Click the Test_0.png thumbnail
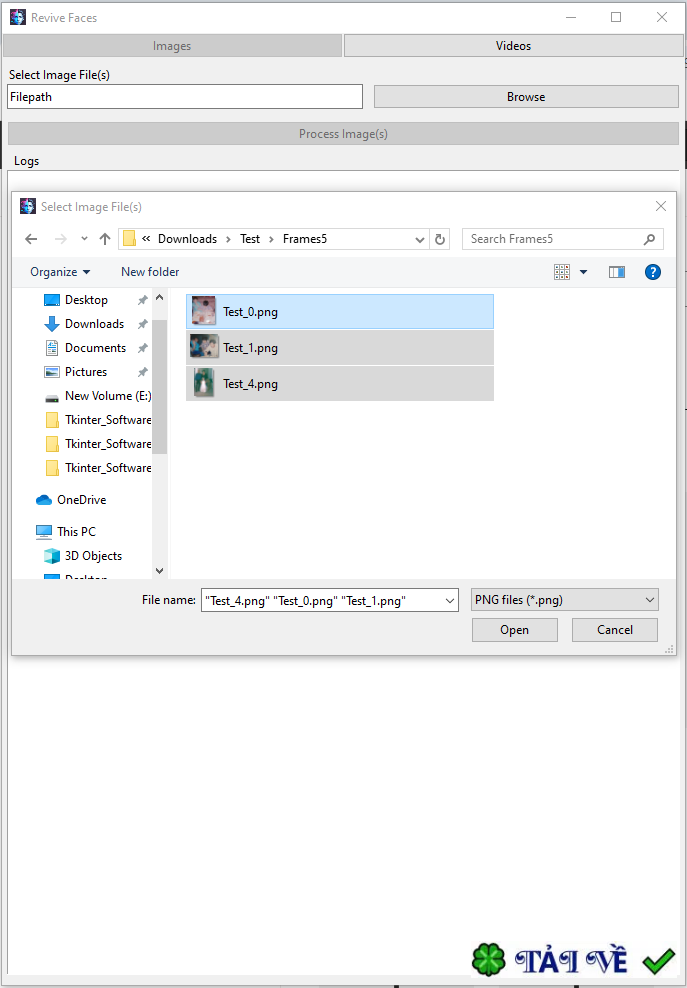Viewport: 687px width, 988px height. click(204, 311)
